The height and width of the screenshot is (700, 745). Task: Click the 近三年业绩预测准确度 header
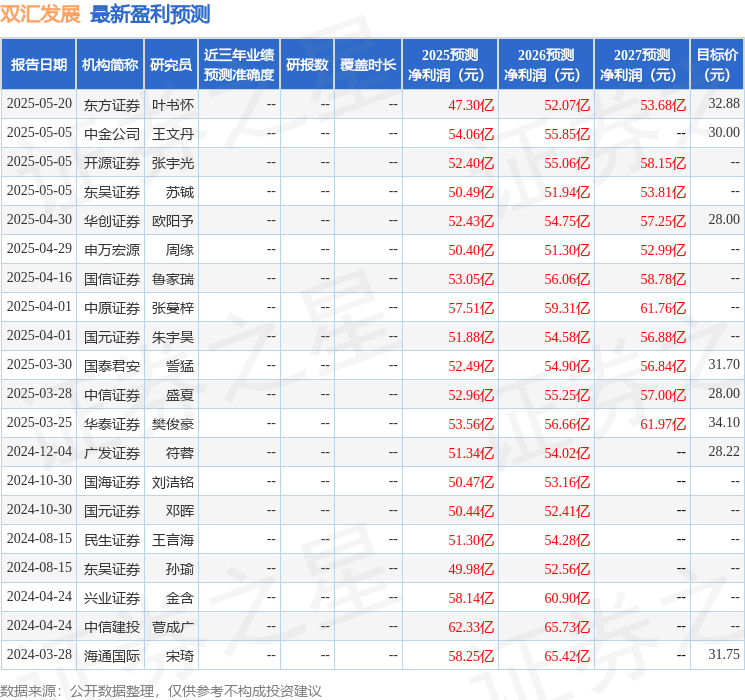[239, 65]
